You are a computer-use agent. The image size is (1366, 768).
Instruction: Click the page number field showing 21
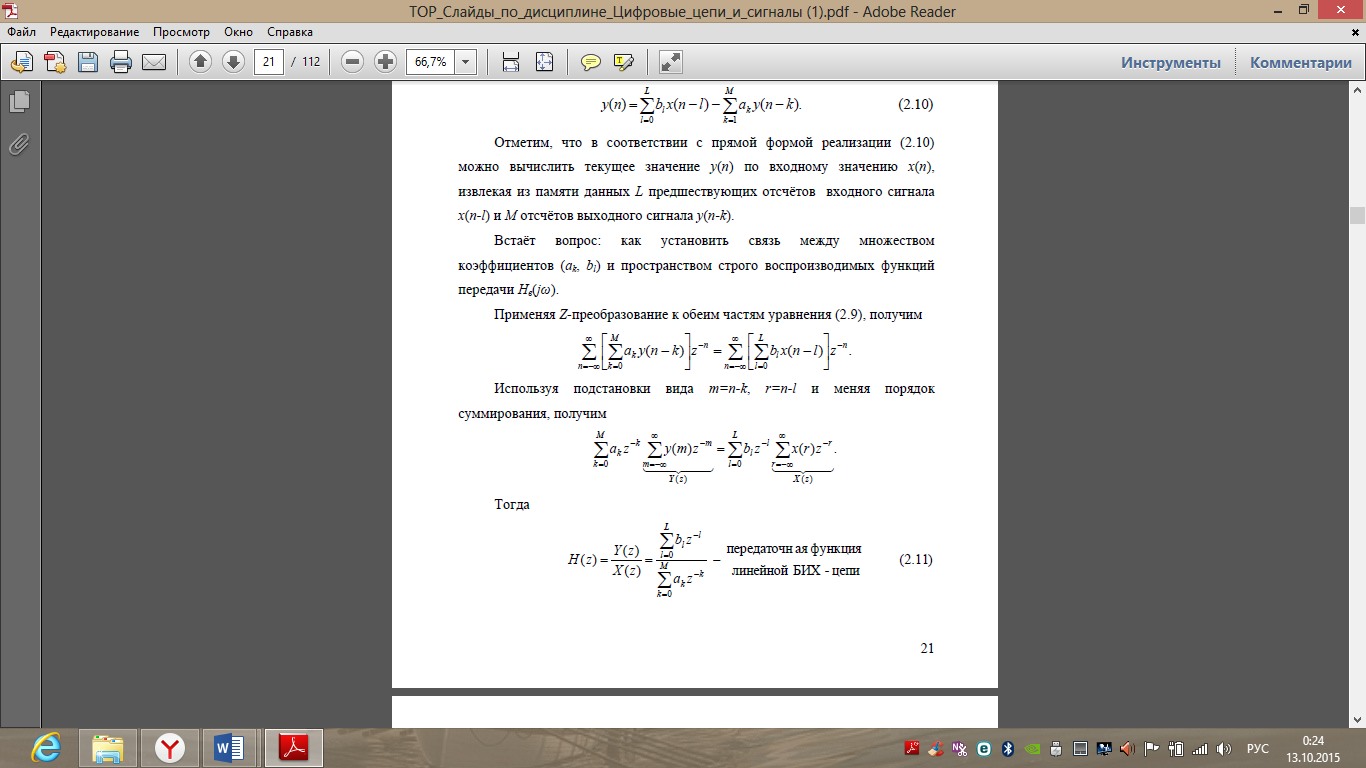pos(268,62)
